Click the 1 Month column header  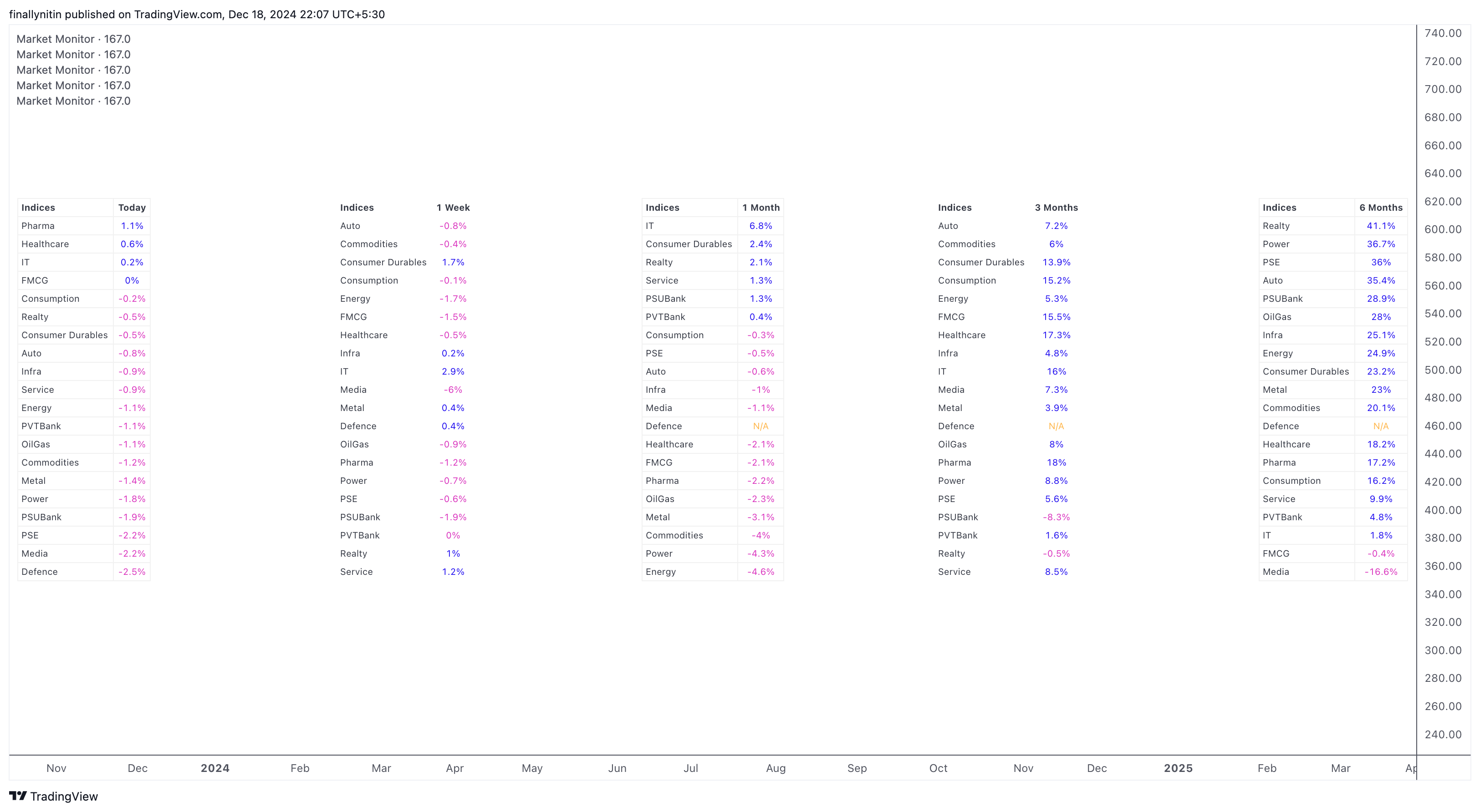pos(760,207)
